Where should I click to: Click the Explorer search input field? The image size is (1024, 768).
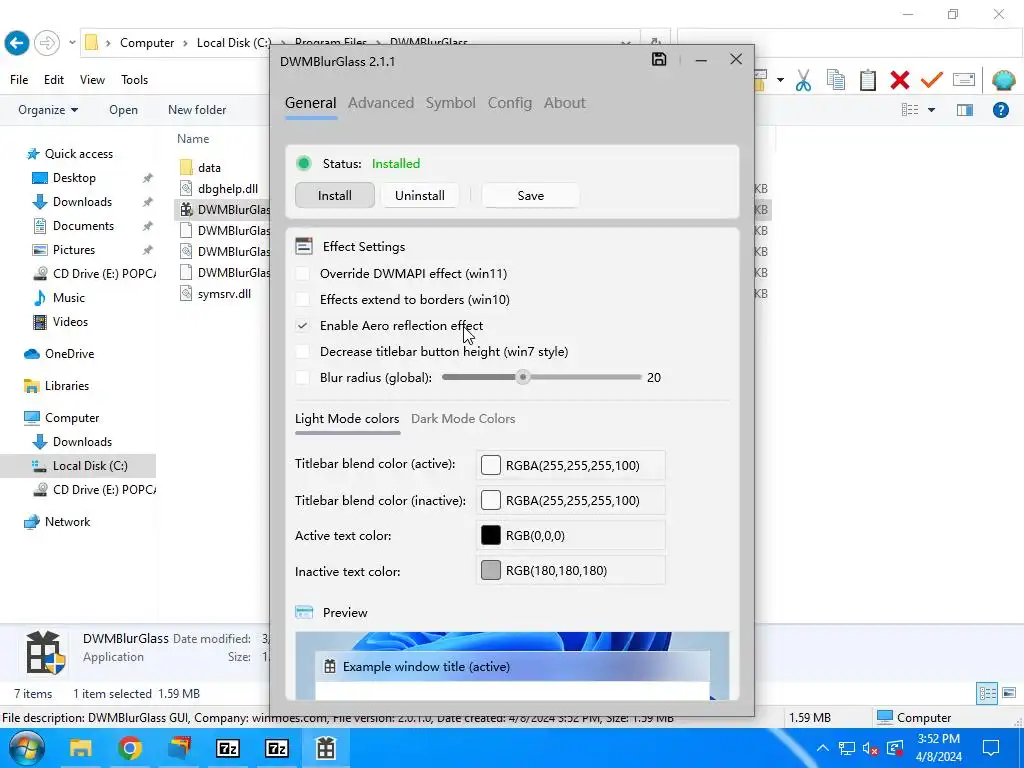[849, 43]
